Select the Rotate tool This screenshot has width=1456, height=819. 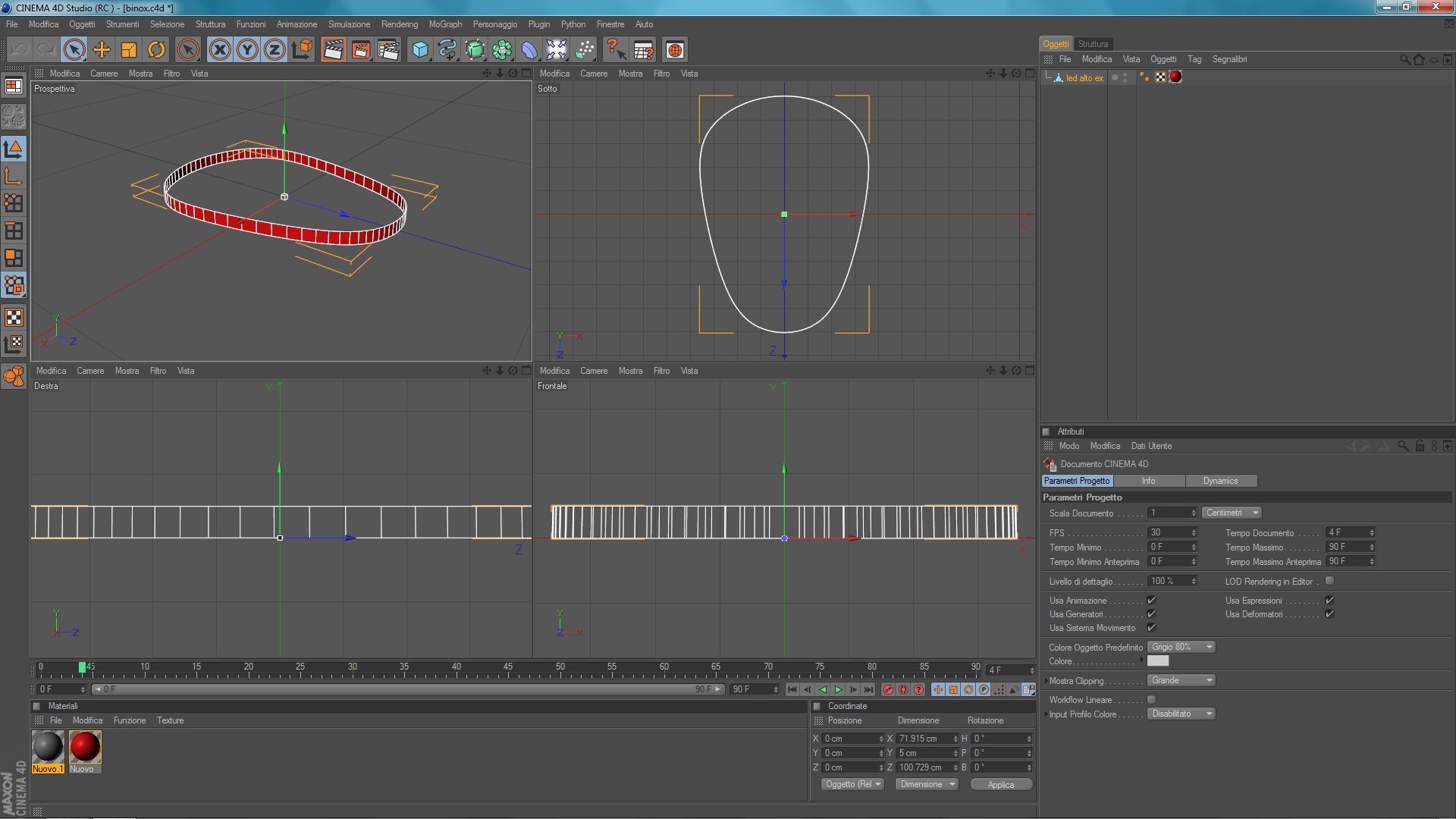(x=156, y=50)
